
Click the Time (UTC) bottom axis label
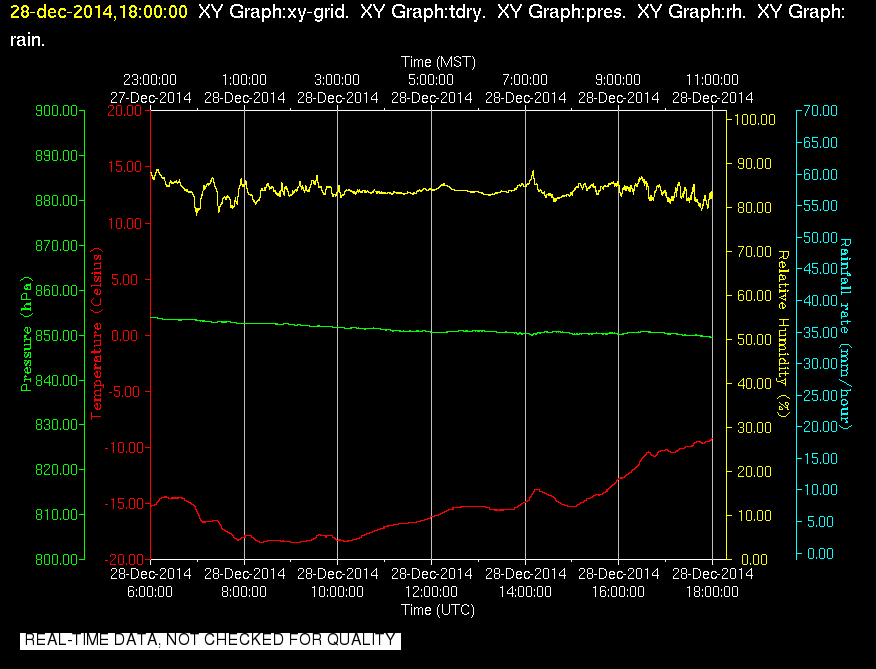point(438,610)
